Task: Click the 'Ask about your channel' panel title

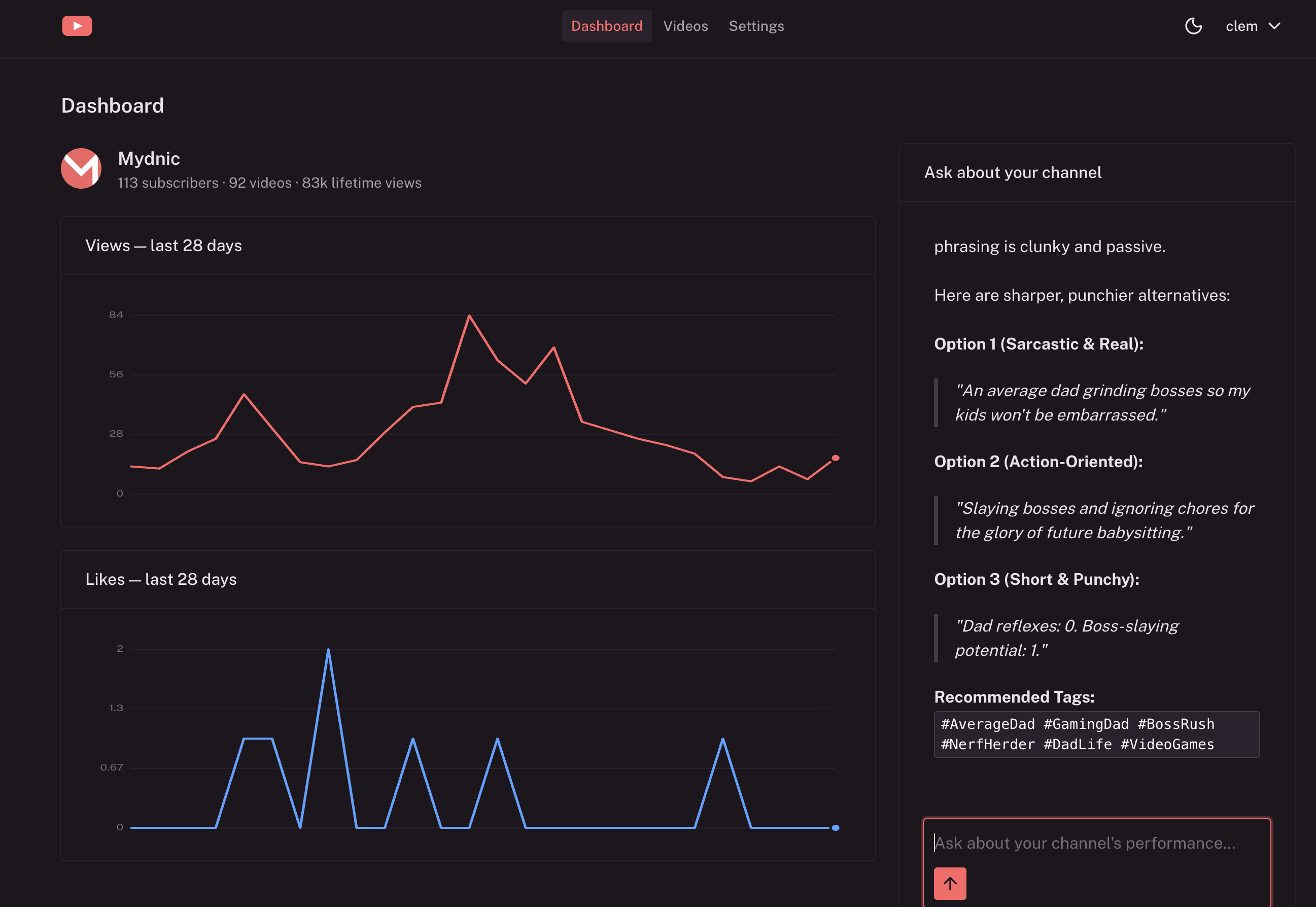Action: [x=1013, y=173]
